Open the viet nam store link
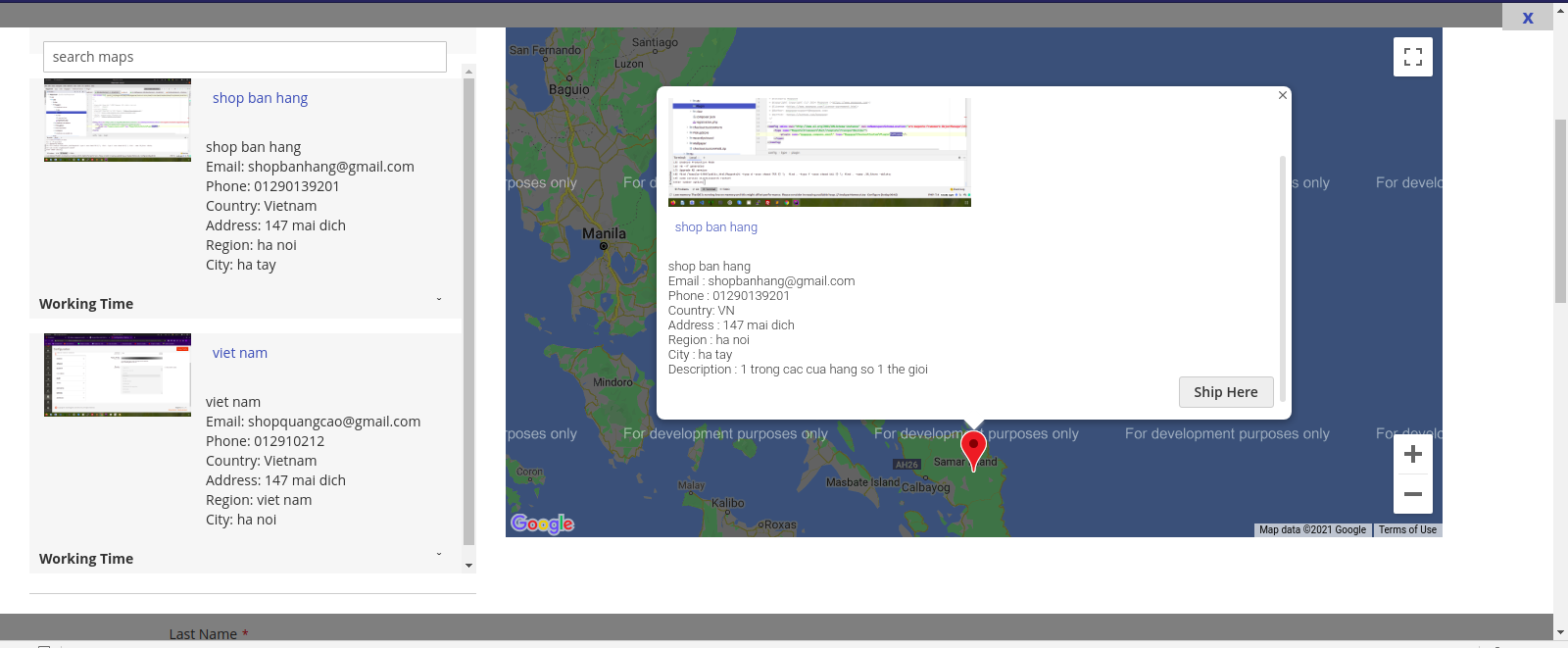1568x648 pixels. pos(239,353)
